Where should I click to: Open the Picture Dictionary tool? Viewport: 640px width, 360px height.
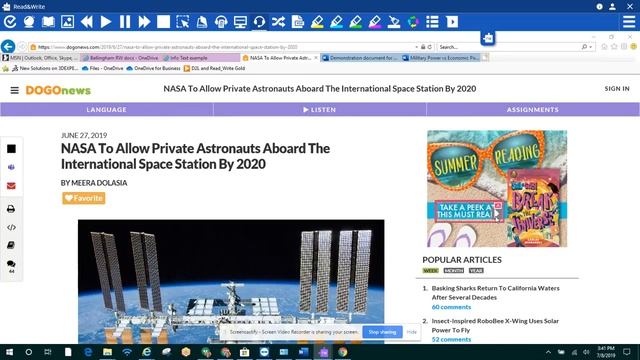(67, 22)
